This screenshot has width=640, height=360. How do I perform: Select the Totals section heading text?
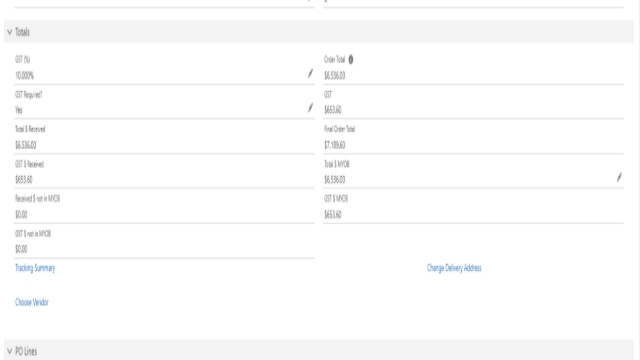(x=22, y=32)
